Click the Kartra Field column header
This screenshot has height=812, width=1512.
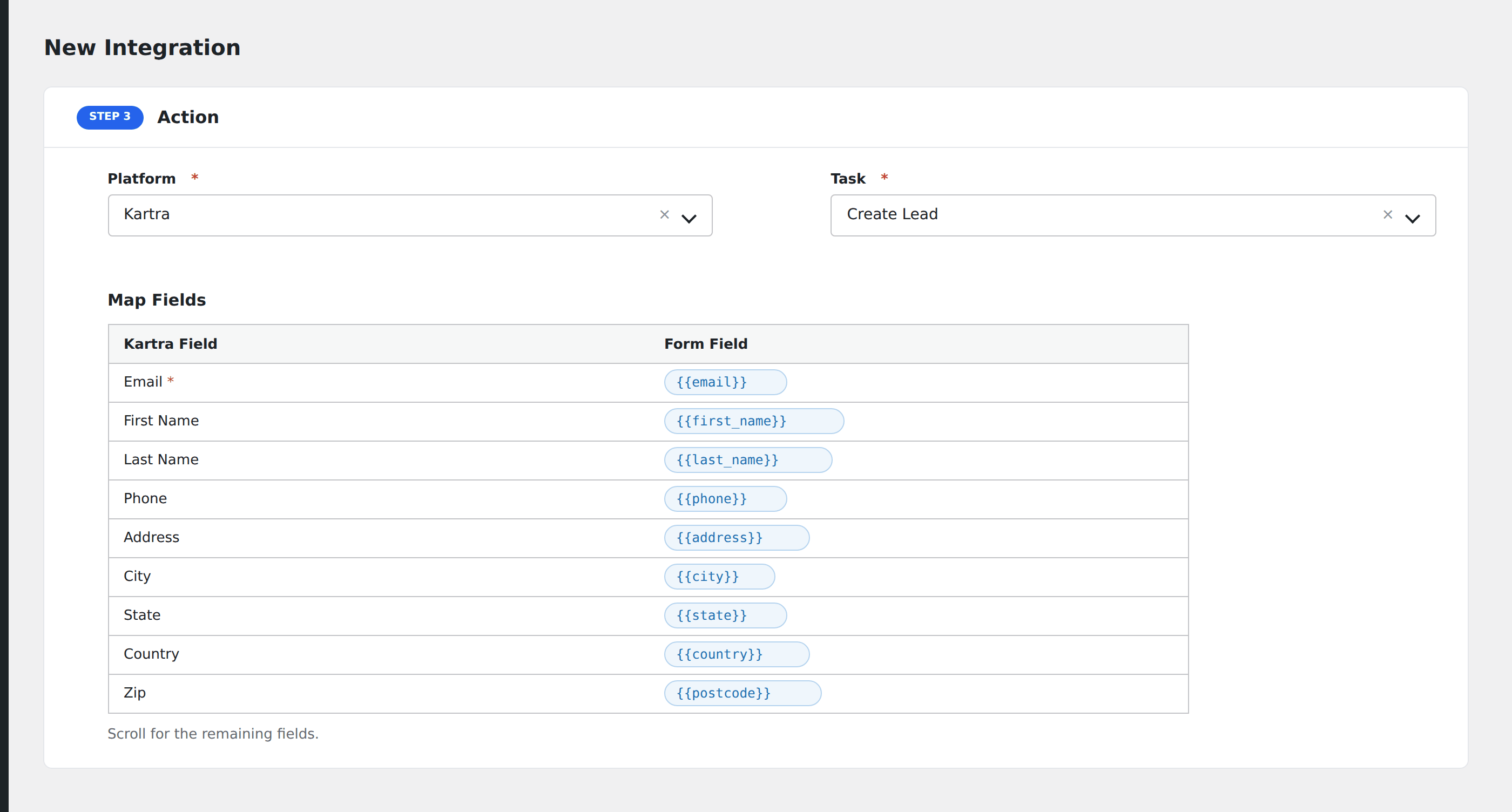pyautogui.click(x=170, y=344)
